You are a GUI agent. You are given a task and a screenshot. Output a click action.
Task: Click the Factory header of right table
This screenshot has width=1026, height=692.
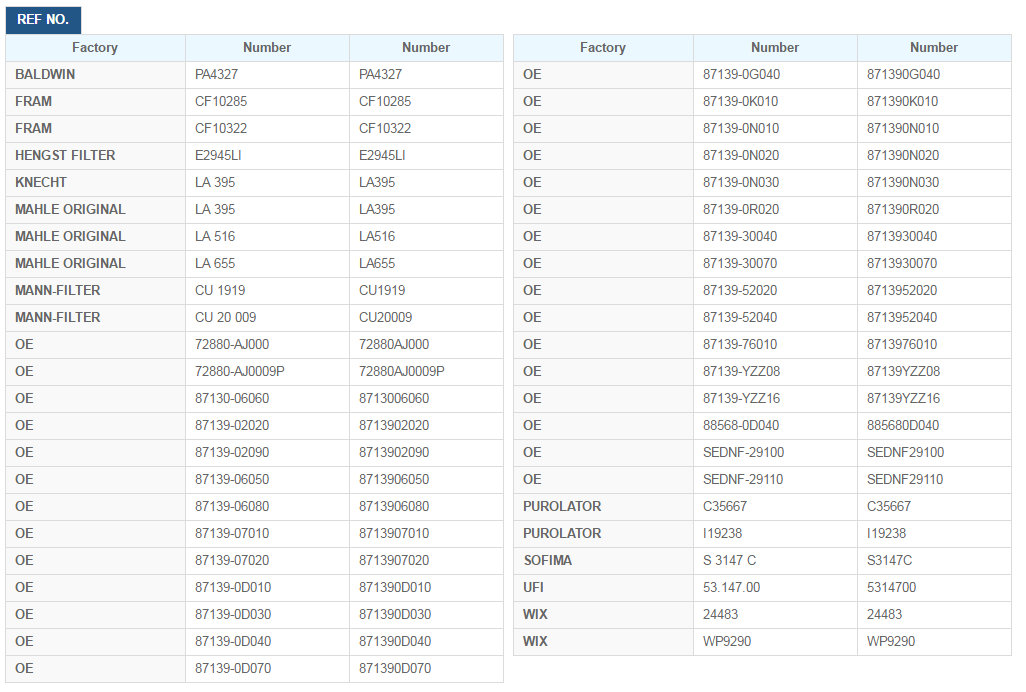(603, 48)
